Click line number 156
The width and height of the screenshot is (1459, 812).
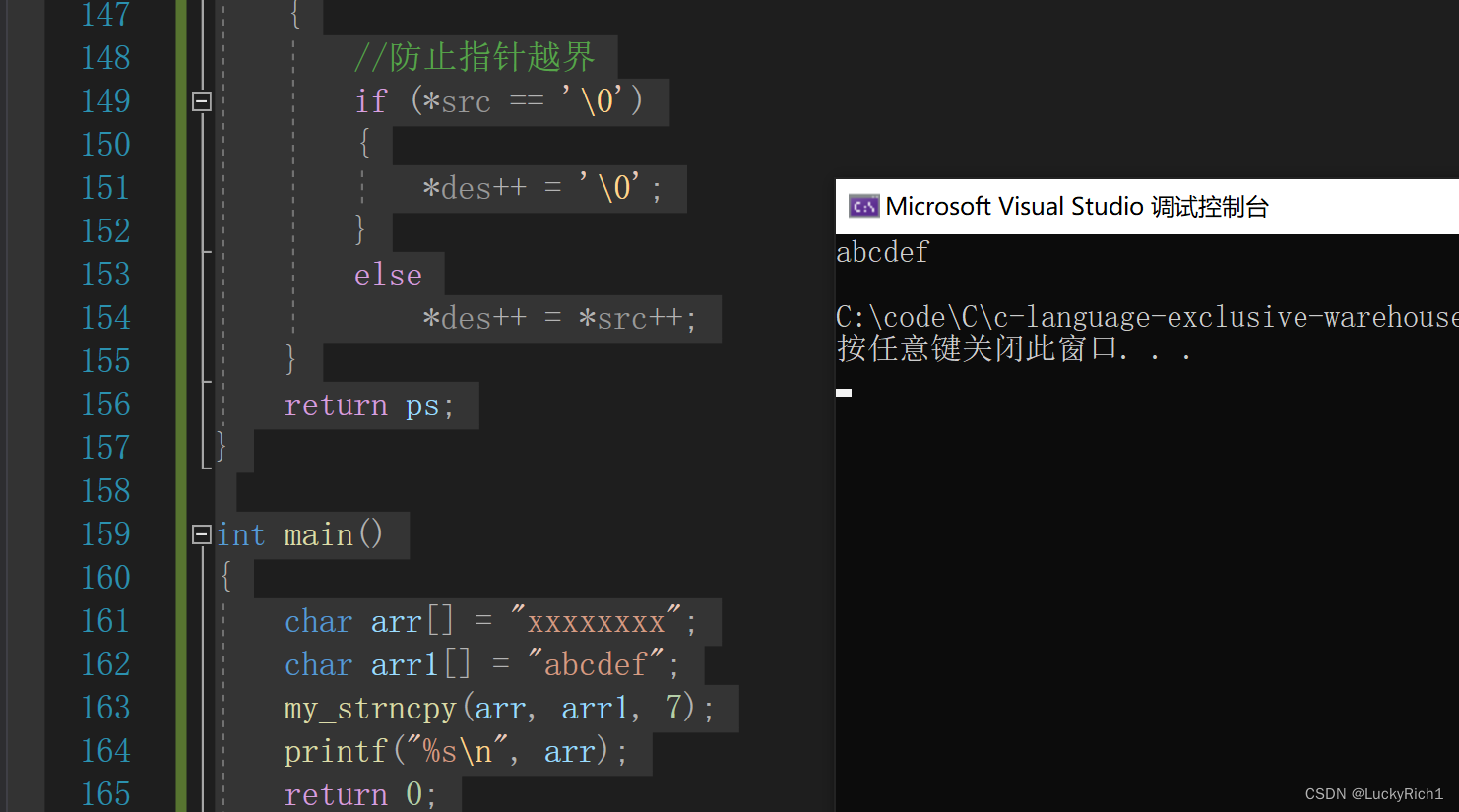(x=105, y=405)
